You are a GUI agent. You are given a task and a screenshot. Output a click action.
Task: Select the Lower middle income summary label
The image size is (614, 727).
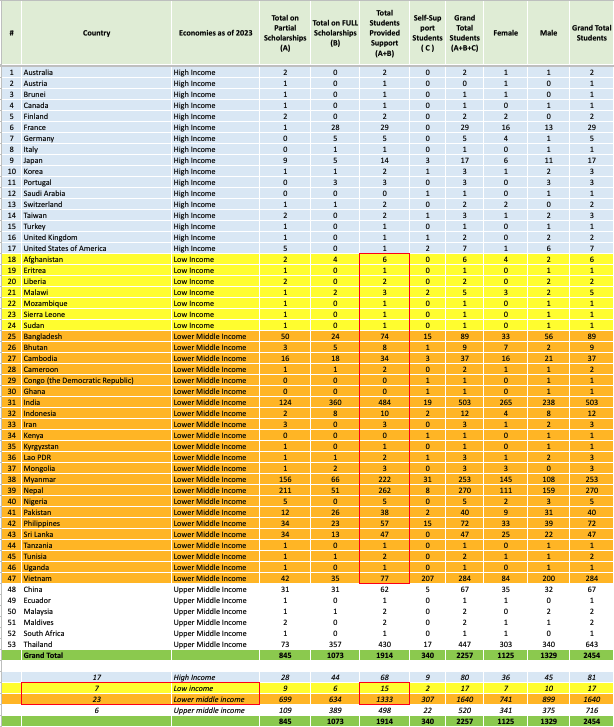215,700
